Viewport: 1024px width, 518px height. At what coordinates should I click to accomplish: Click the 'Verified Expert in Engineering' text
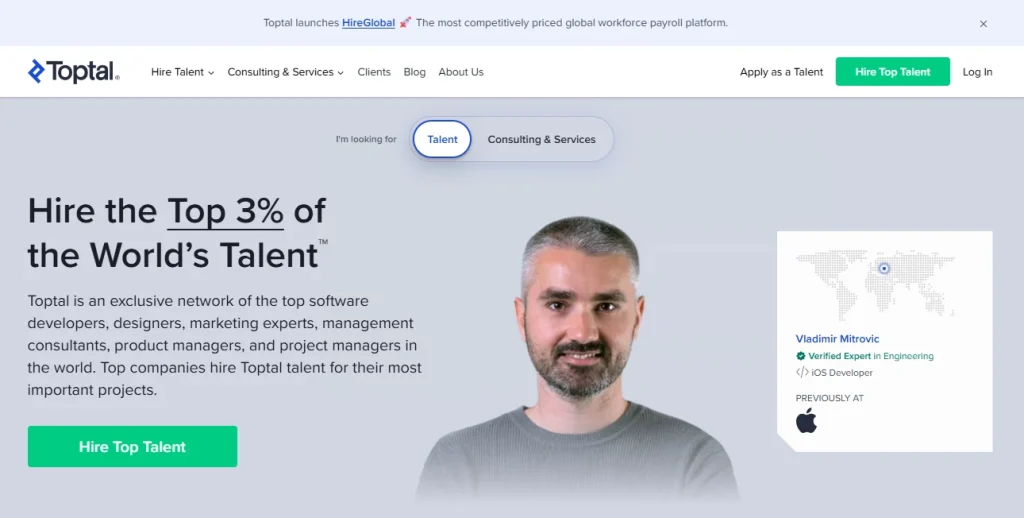pos(871,356)
